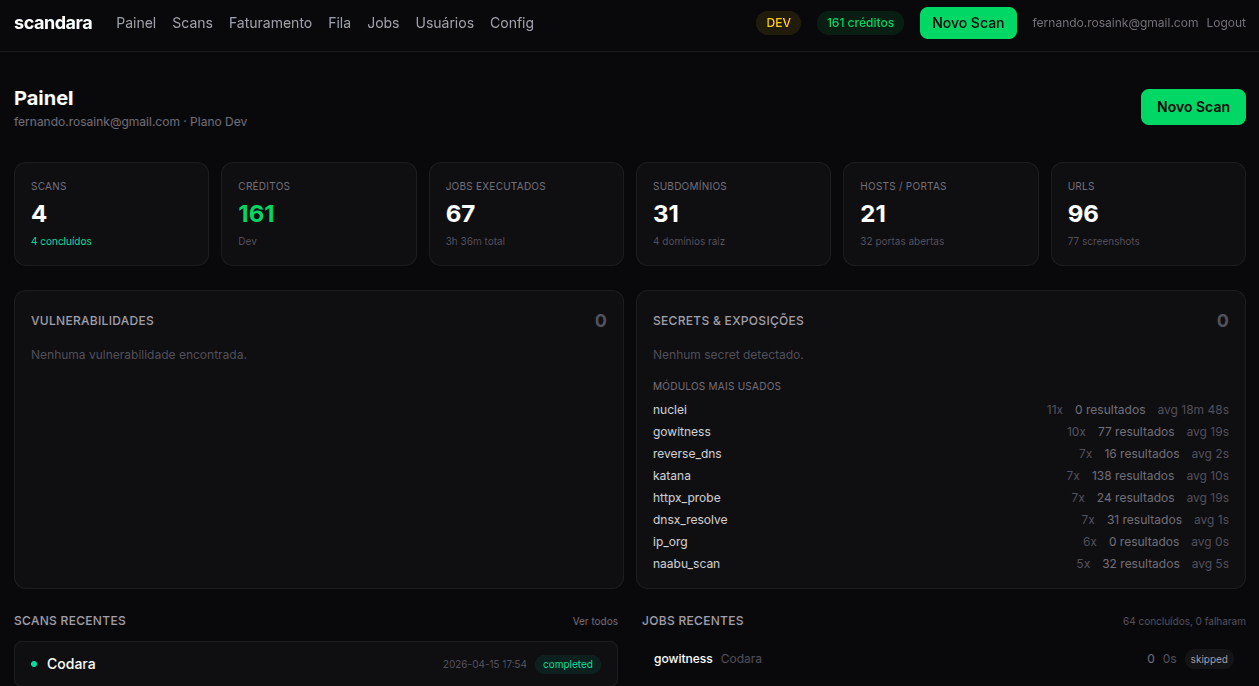Open the Fila queue page

point(339,22)
